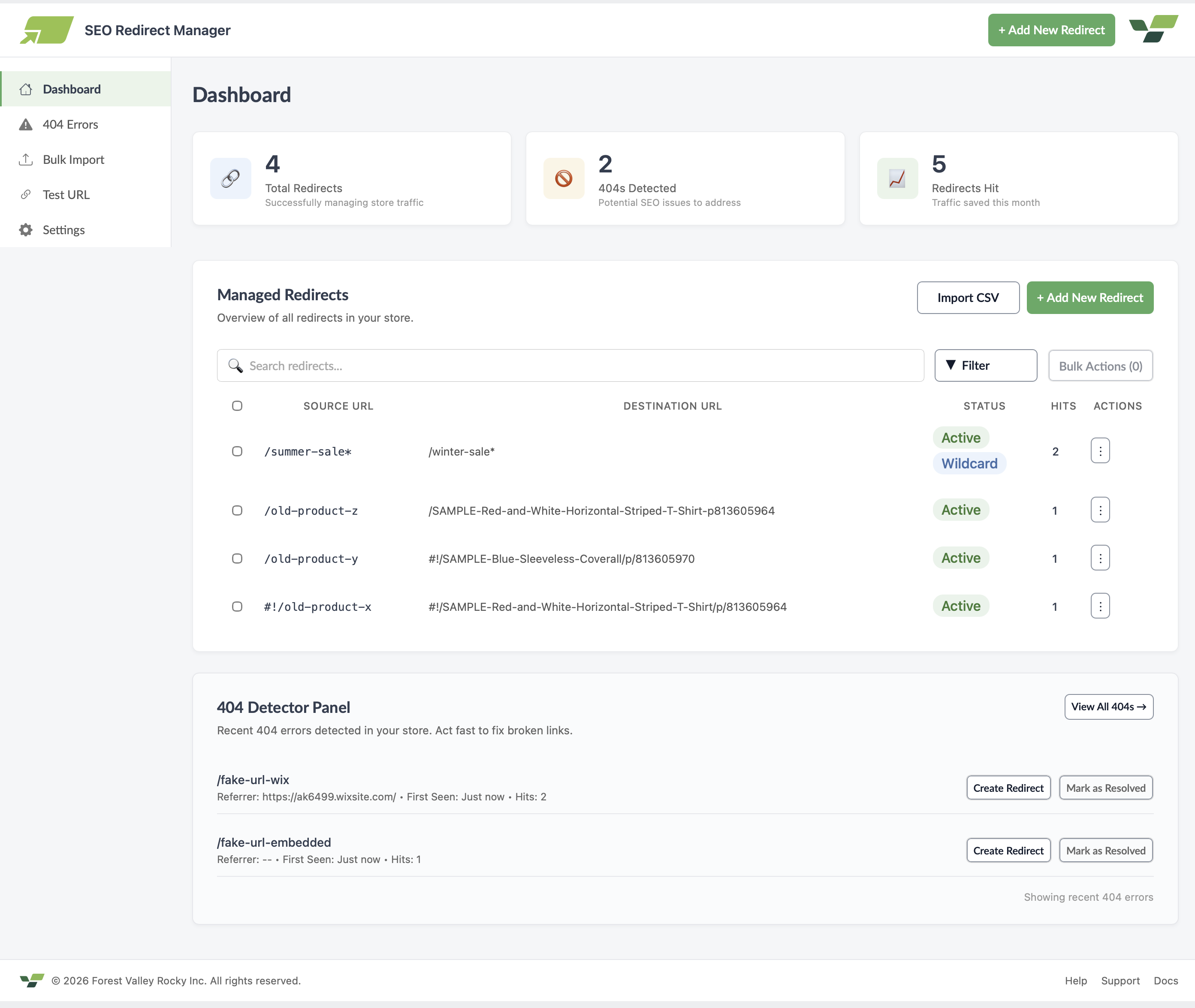Click the account logo icon in header

[1153, 29]
